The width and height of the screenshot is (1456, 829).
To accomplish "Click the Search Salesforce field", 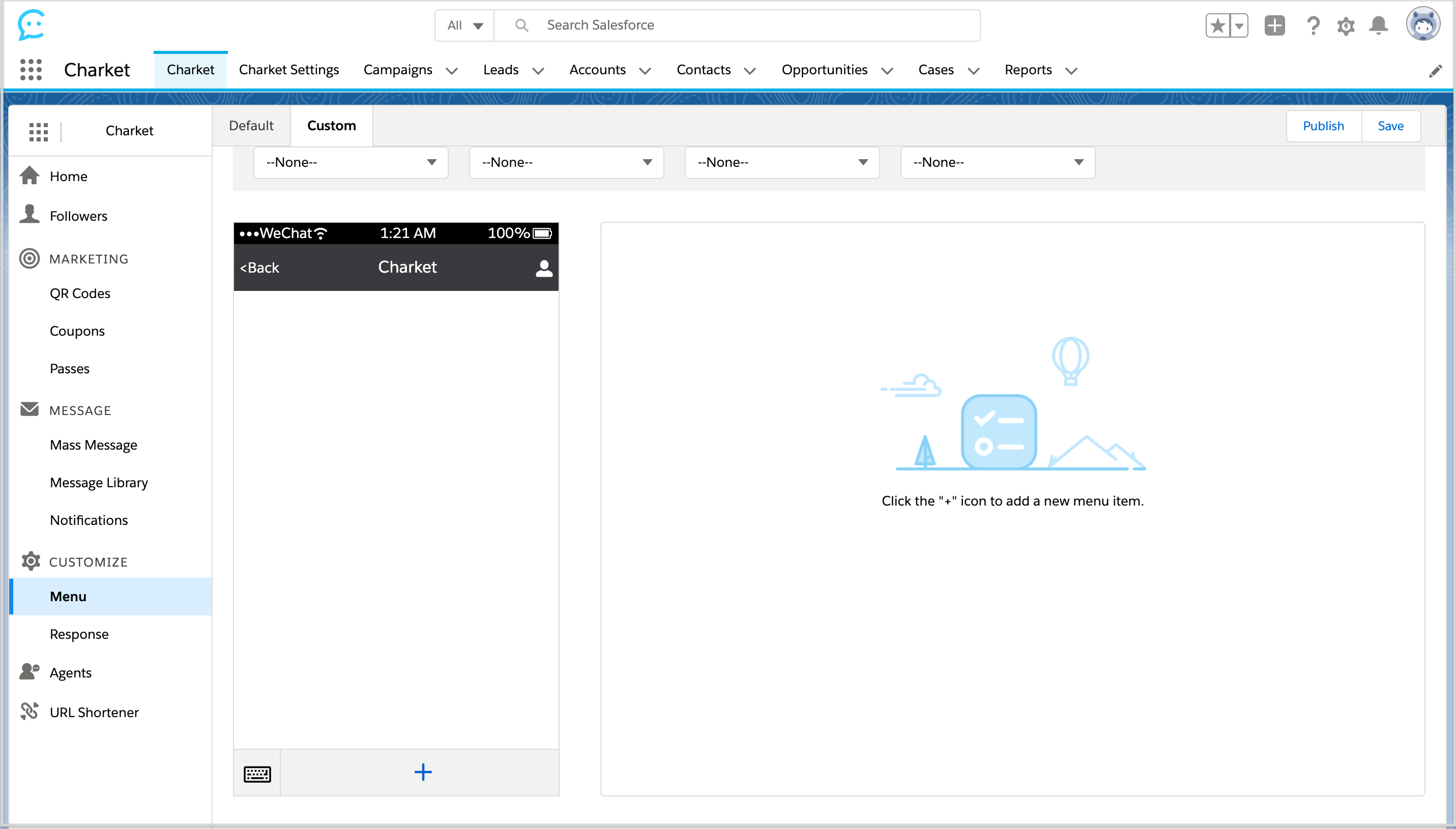I will pos(737,25).
